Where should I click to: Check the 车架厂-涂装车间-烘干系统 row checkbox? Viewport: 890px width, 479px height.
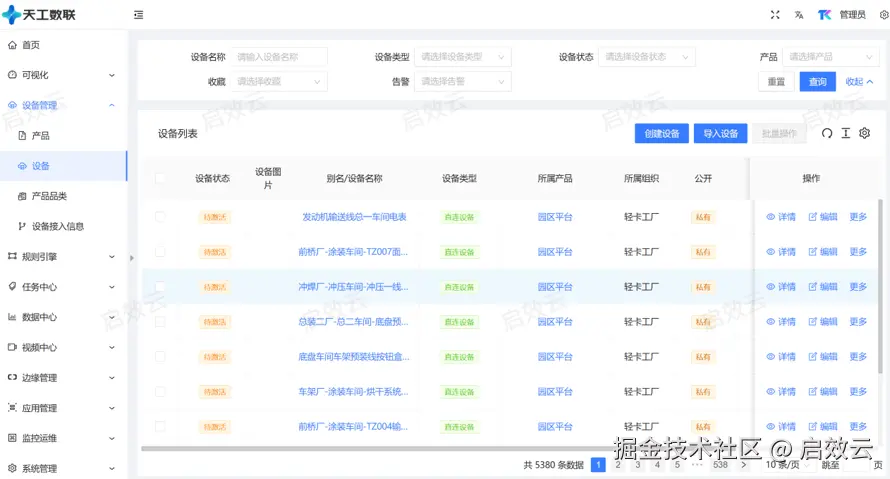[x=160, y=392]
